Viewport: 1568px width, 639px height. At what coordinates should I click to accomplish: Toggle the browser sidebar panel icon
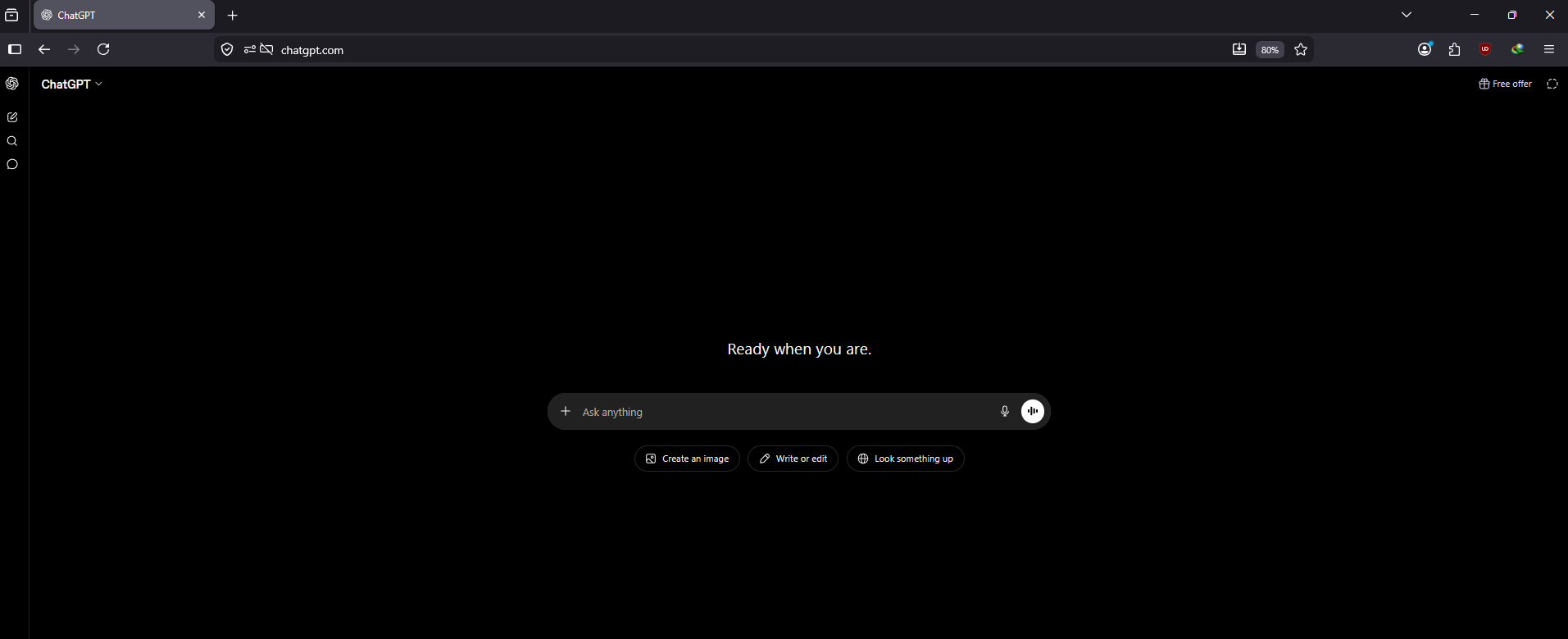coord(15,49)
